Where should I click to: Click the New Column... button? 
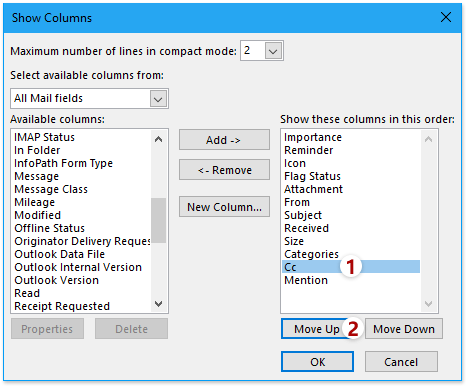click(224, 207)
